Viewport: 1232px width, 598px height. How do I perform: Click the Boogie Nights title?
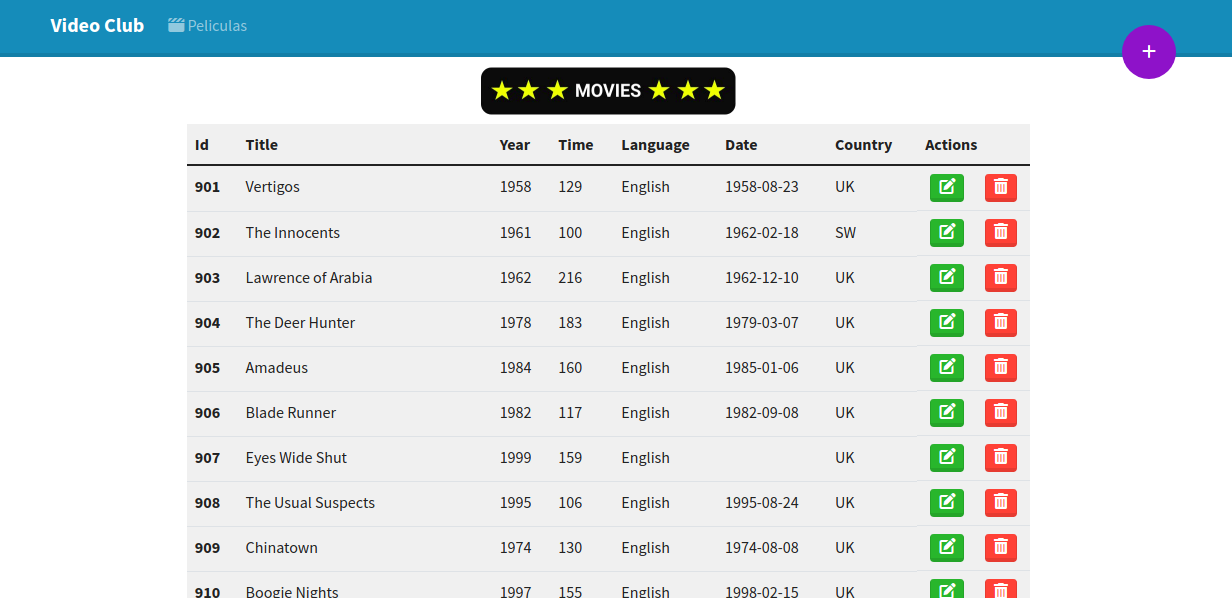(x=292, y=591)
